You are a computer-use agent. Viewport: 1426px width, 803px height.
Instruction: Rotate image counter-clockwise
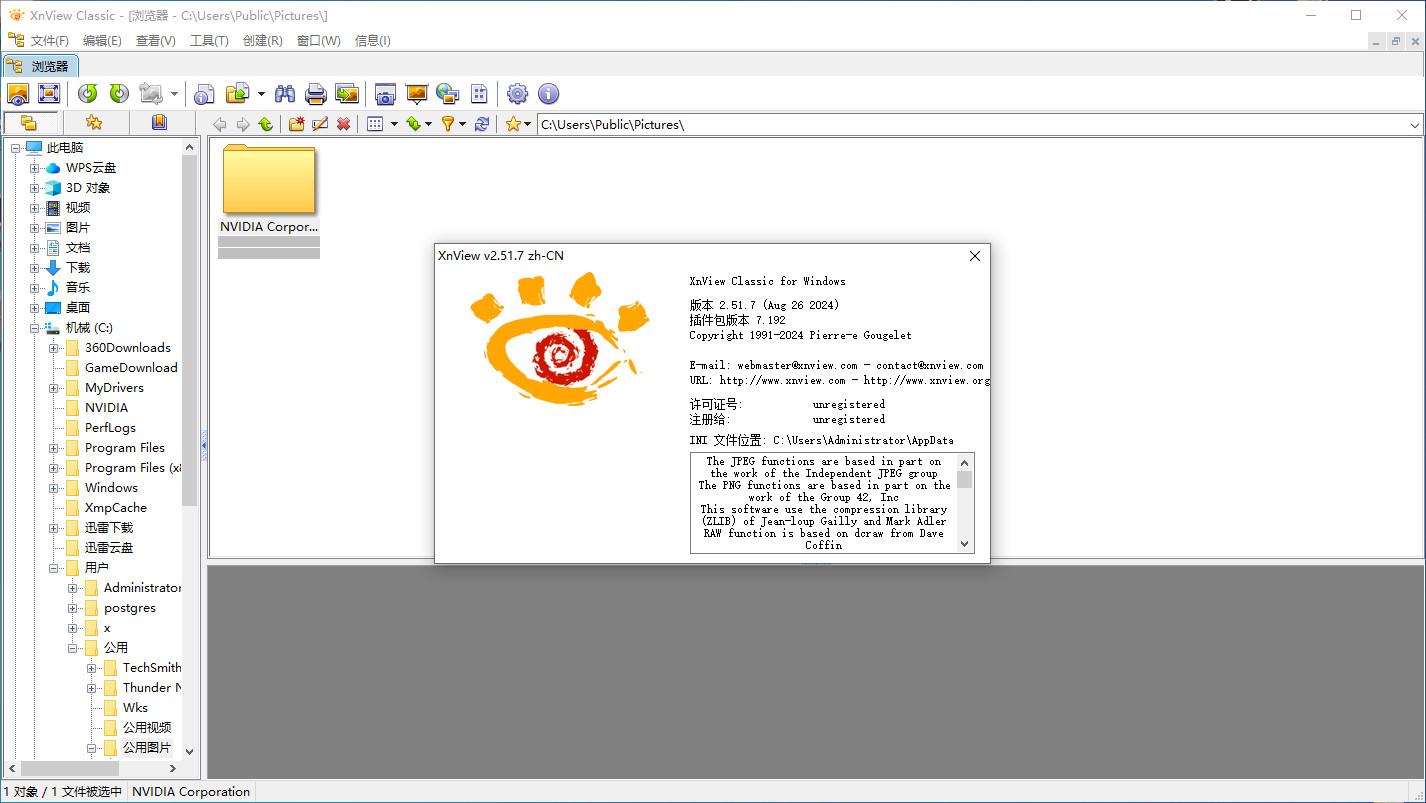tap(88, 94)
